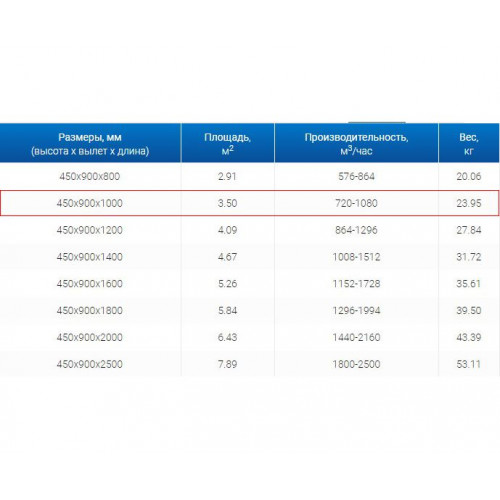Select the size cell 450x900x1800

coord(90,310)
